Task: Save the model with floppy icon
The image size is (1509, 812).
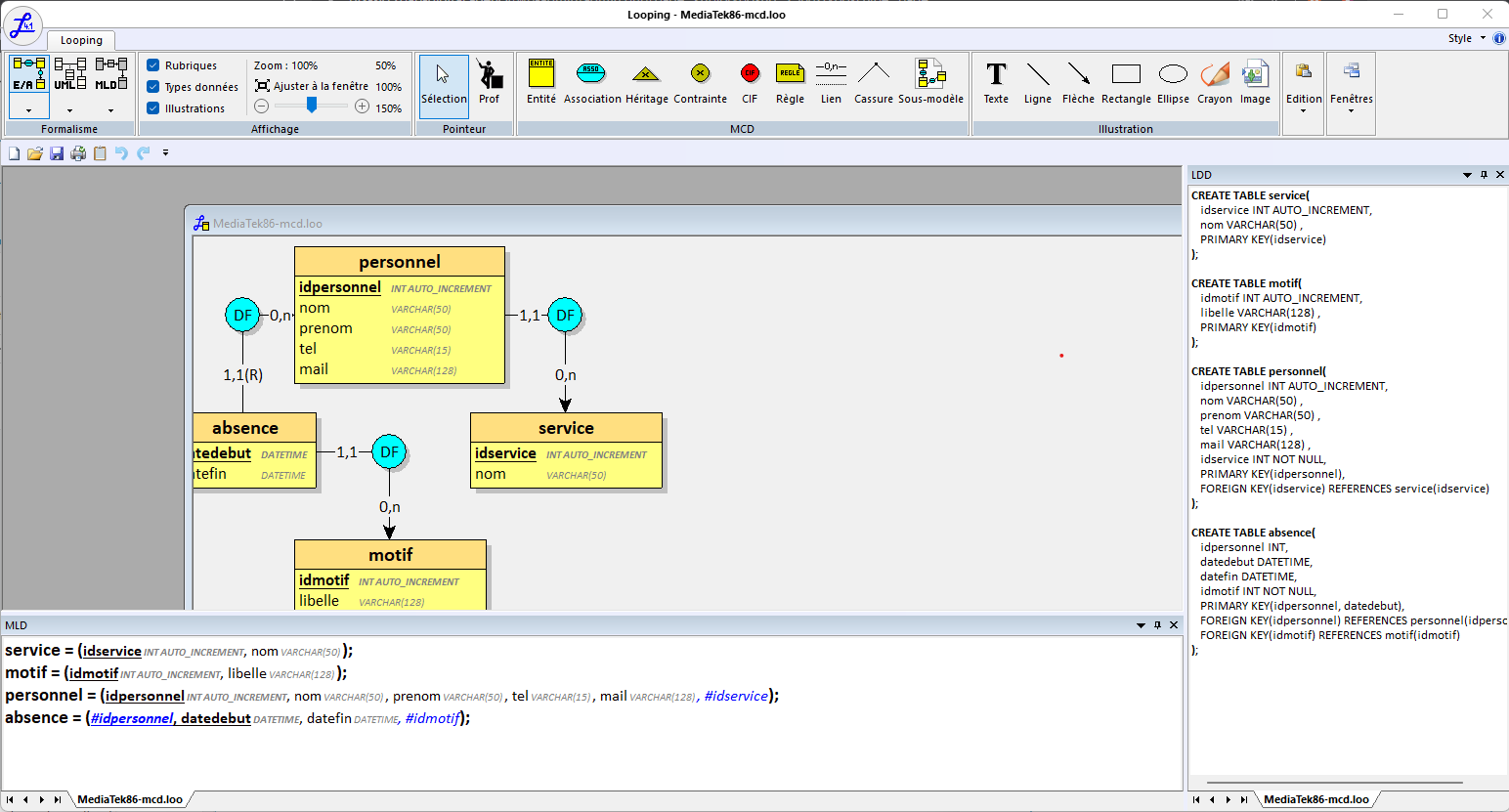Action: (x=57, y=153)
